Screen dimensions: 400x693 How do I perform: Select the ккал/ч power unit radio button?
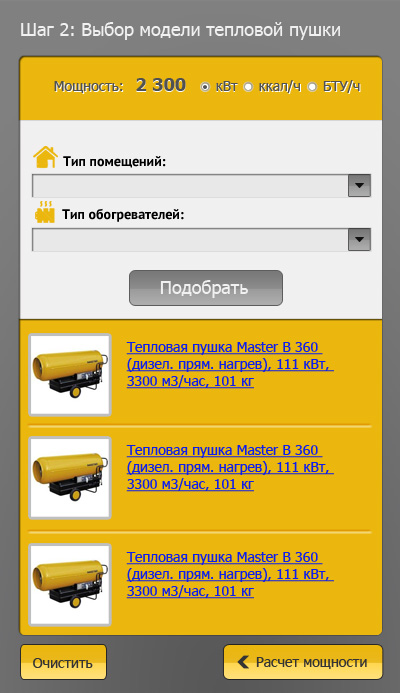(x=248, y=87)
